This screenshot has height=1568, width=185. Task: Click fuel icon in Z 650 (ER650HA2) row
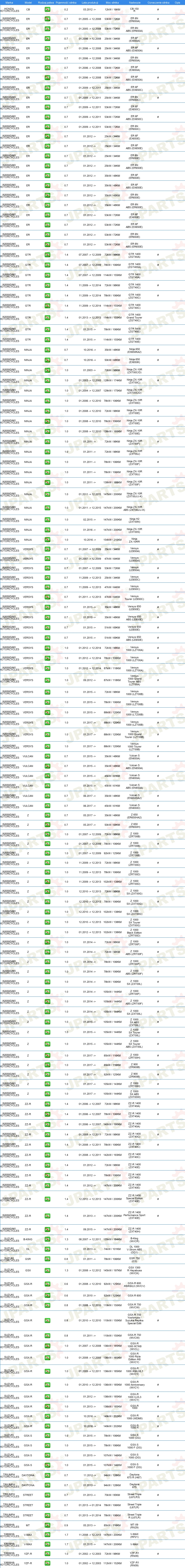(x=47, y=815)
